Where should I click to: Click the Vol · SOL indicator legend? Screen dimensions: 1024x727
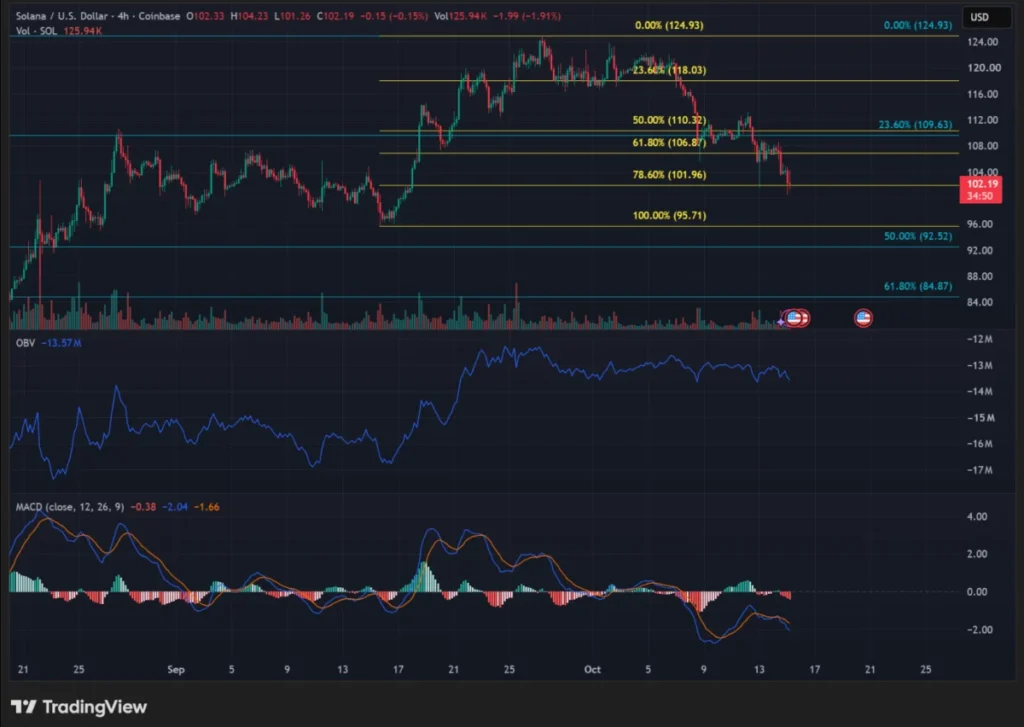click(37, 31)
